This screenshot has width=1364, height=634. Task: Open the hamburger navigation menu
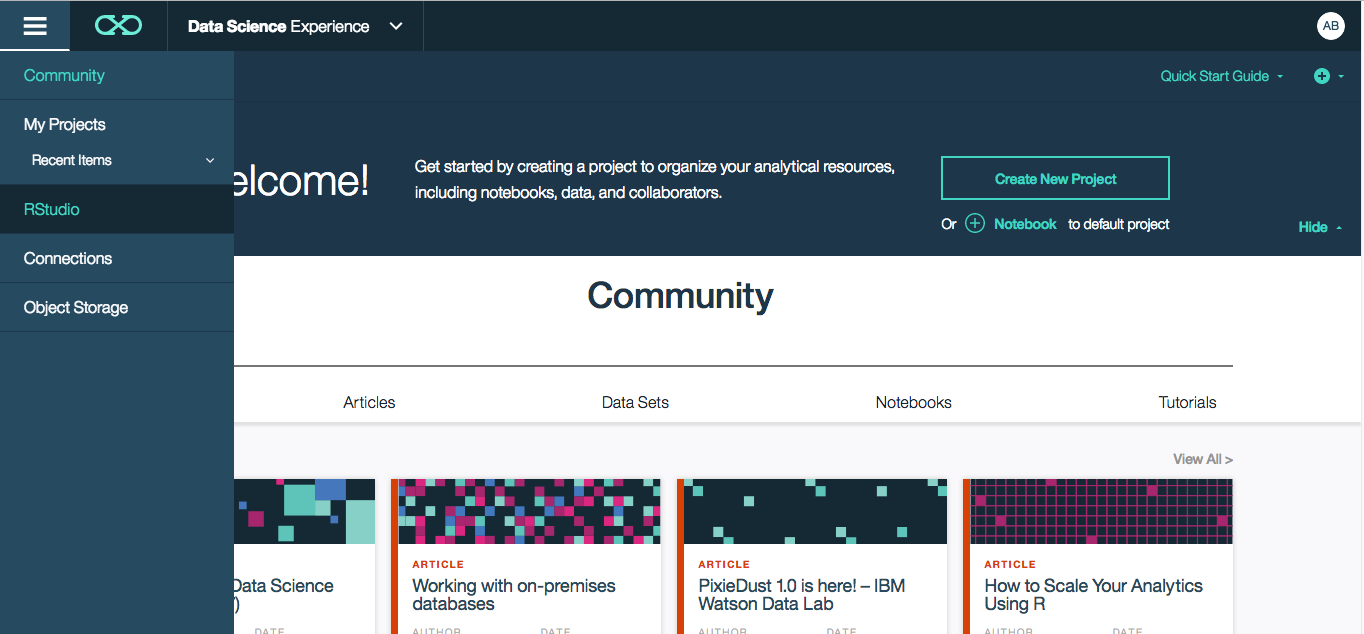pyautogui.click(x=34, y=25)
